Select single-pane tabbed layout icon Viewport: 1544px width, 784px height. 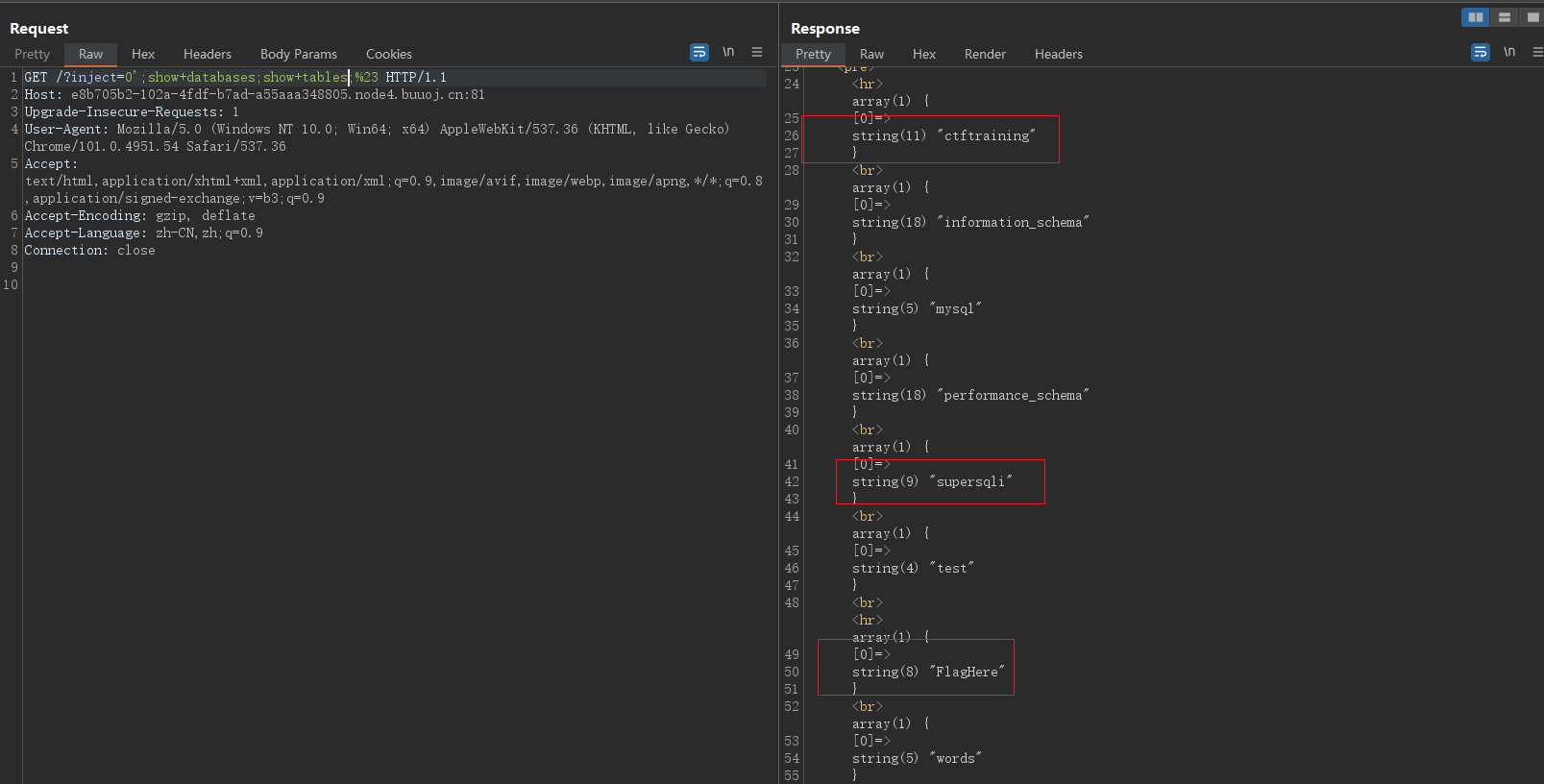[1532, 17]
